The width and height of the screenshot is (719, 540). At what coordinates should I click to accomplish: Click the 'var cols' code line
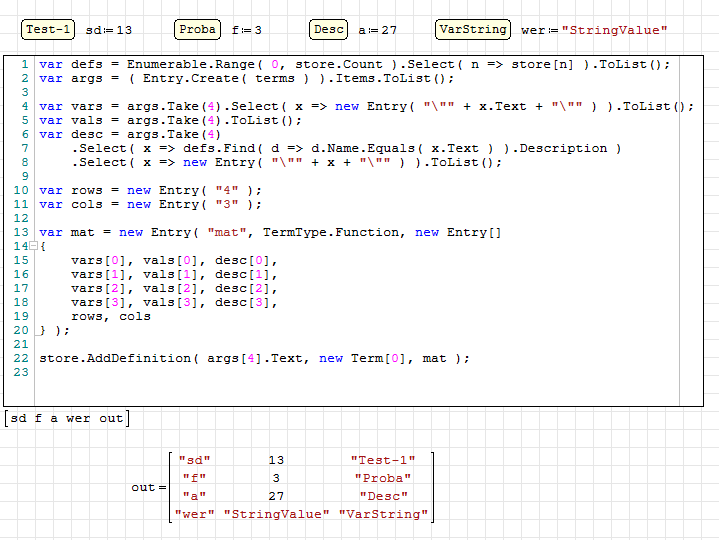(150, 204)
